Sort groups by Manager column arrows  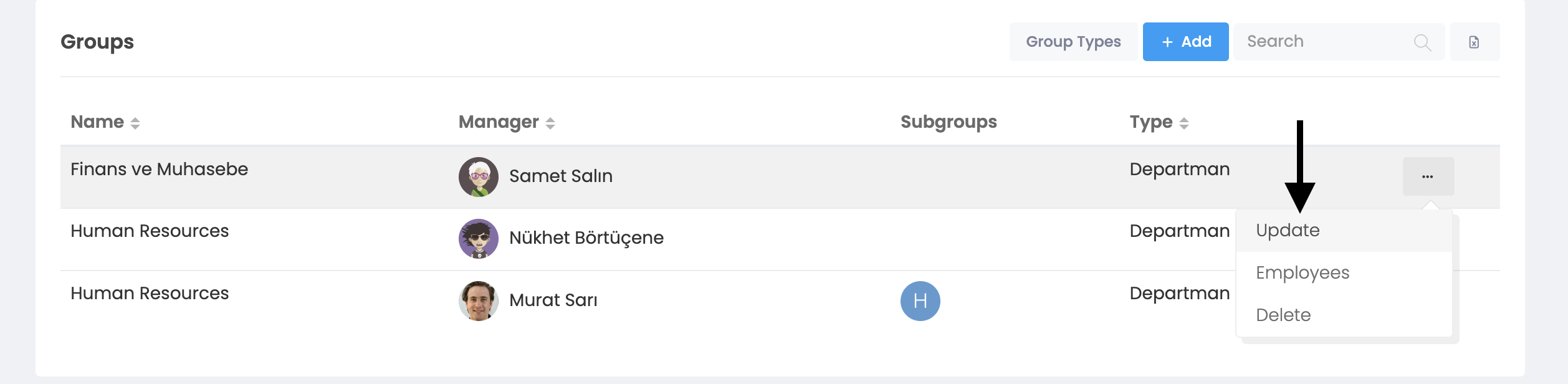click(x=550, y=123)
